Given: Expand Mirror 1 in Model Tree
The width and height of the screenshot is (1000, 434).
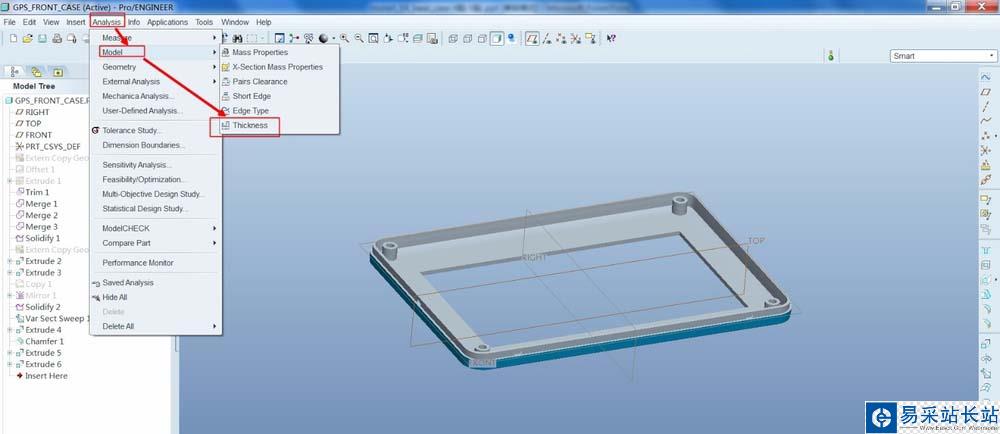Looking at the screenshot, I should click(10, 296).
